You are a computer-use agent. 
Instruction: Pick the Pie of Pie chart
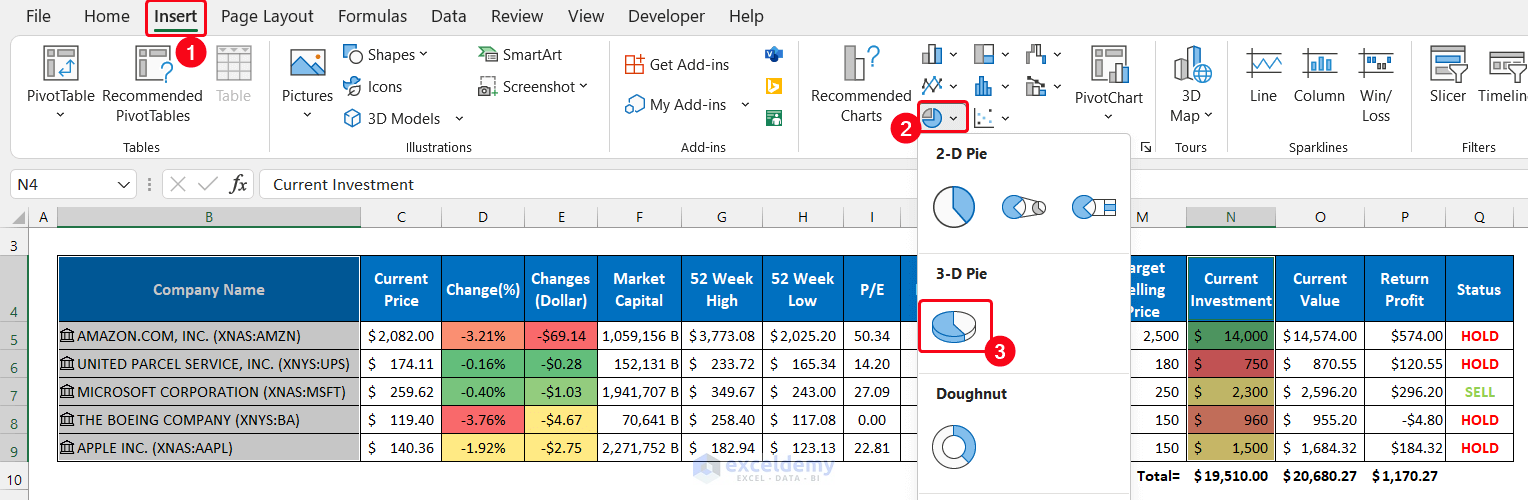(x=1024, y=207)
